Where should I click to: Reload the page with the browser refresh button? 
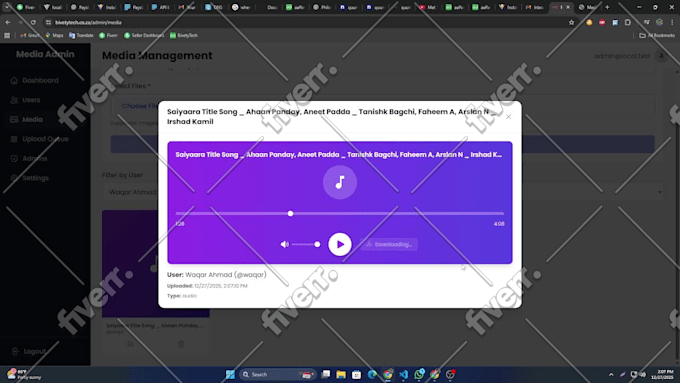(x=33, y=22)
